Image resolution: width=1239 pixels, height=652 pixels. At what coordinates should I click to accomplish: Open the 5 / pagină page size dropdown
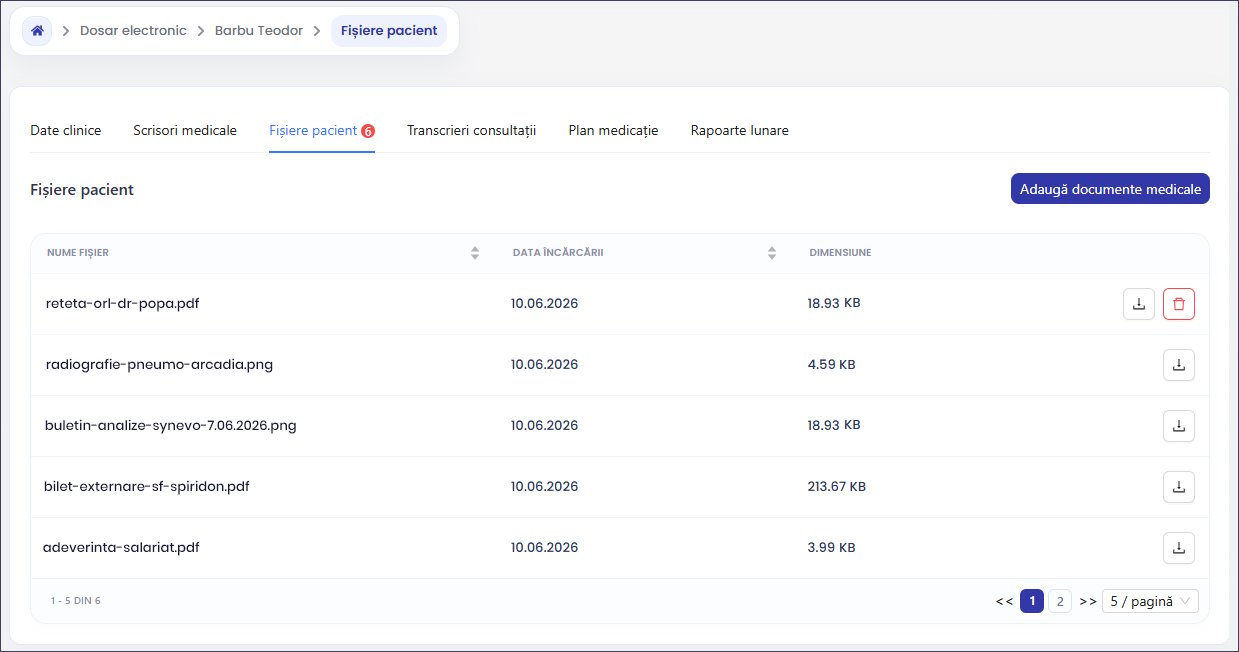click(1150, 601)
